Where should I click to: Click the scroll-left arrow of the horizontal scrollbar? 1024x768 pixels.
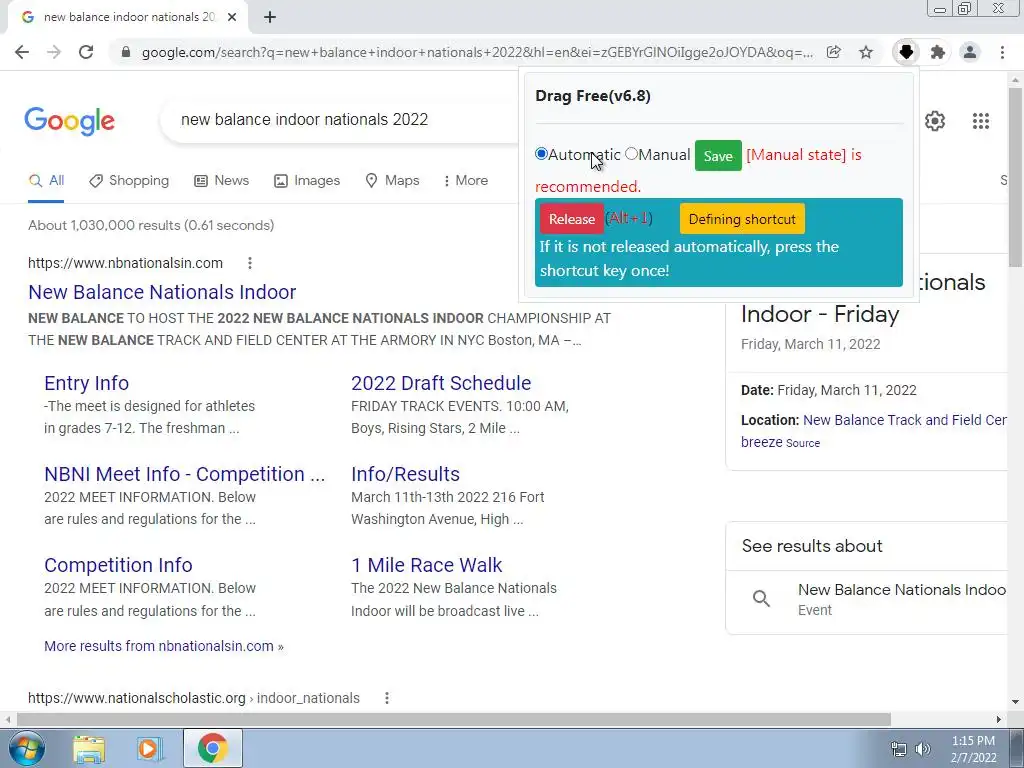(x=7, y=719)
